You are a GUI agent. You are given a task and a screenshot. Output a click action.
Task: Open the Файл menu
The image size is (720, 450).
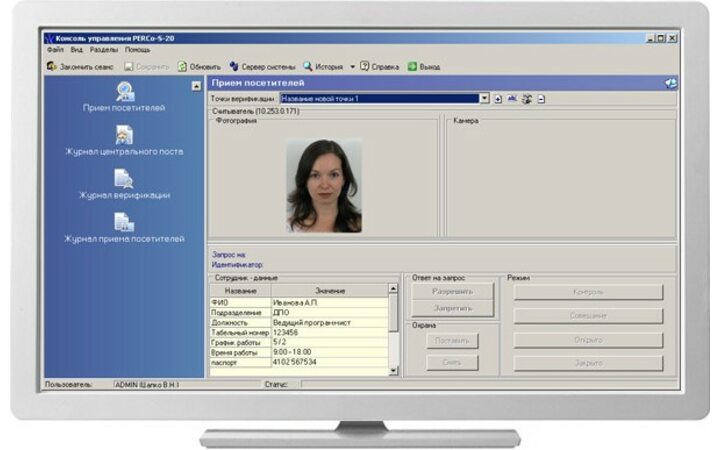(54, 49)
